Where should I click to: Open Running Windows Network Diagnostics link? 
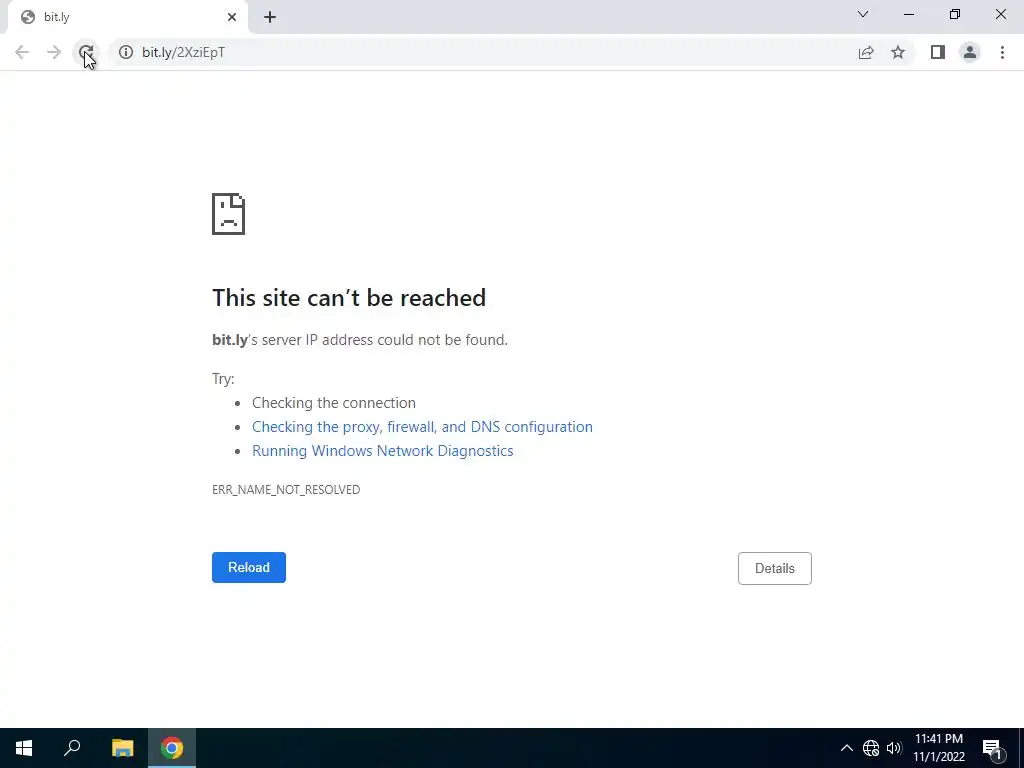click(383, 451)
